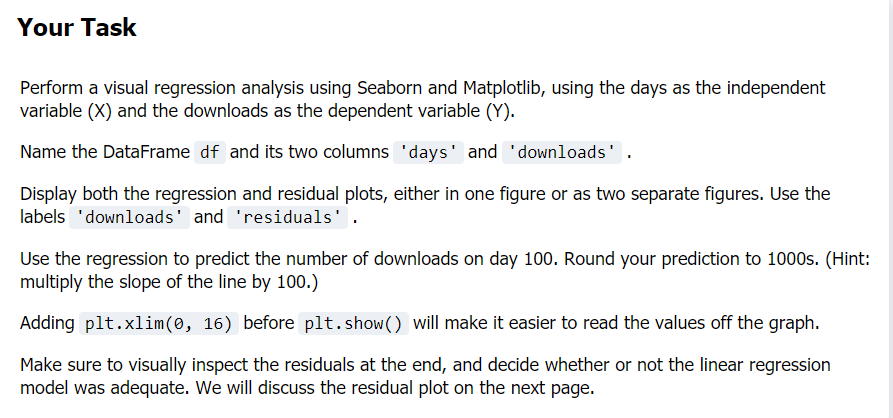Select the 'days' column name code
Screen dimensions: 893x418
click(428, 153)
